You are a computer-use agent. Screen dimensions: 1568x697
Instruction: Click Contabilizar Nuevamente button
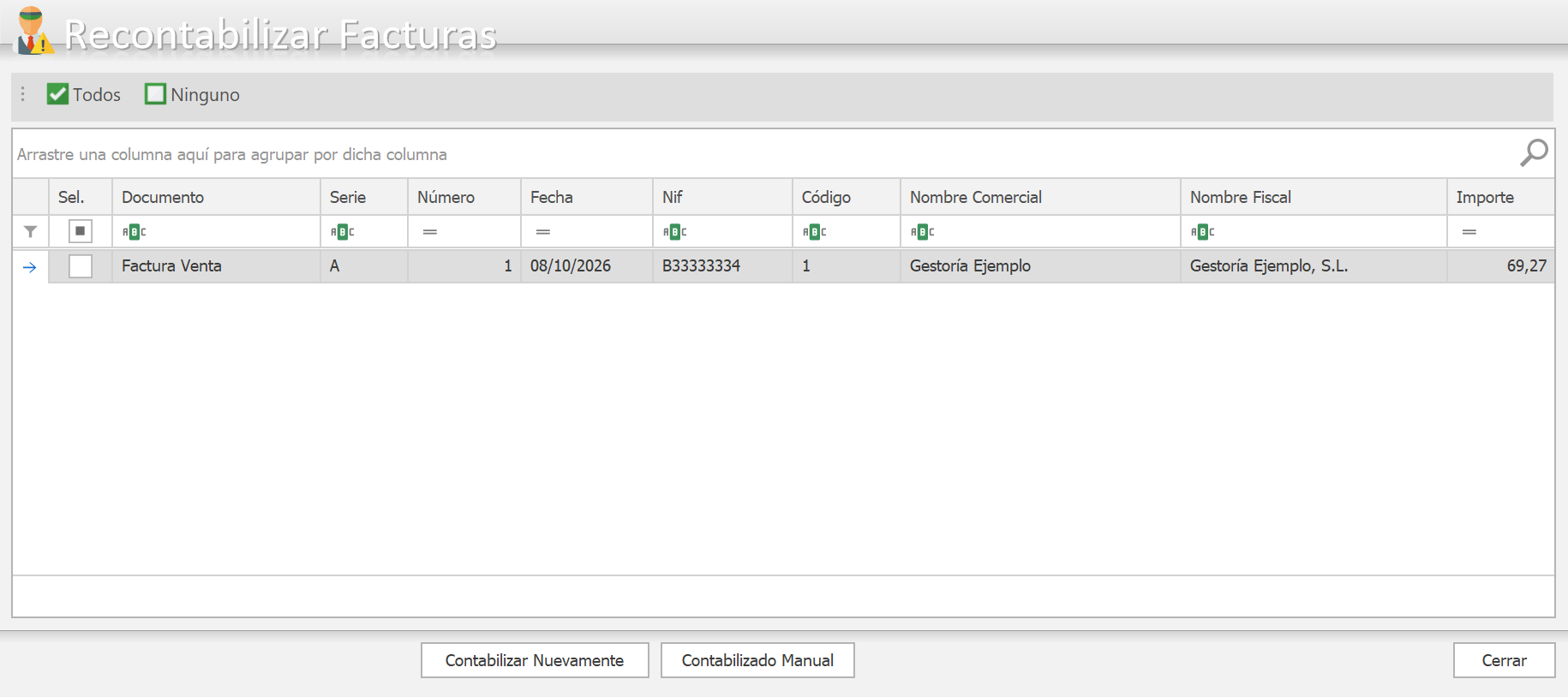(535, 660)
